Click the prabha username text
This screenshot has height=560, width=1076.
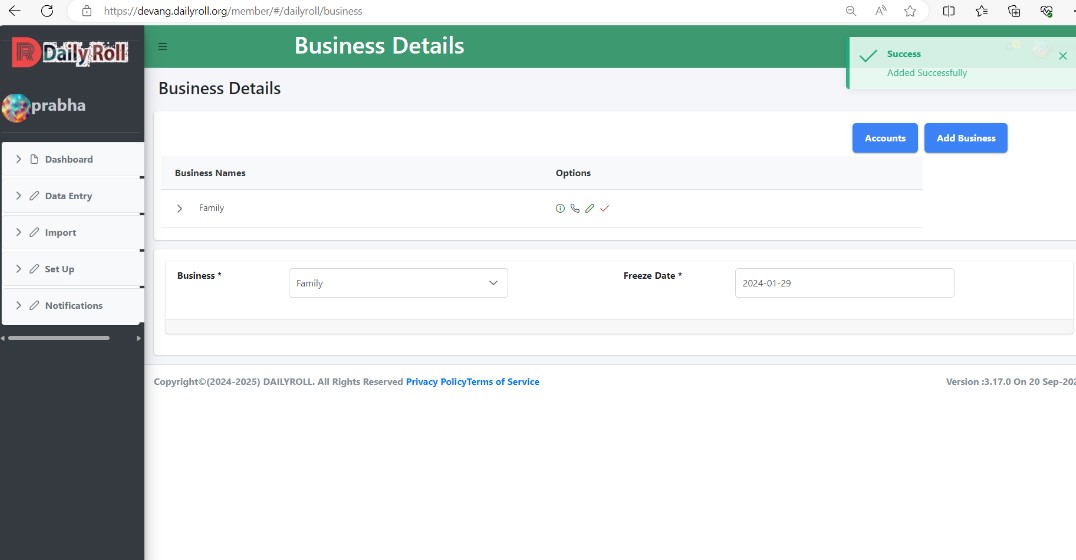pos(58,105)
